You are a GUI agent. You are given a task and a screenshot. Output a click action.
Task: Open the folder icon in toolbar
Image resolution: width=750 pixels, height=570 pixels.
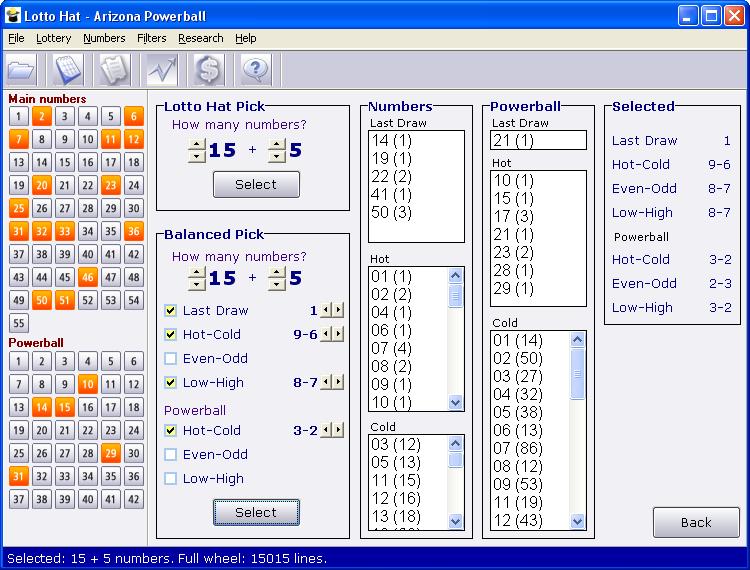(22, 70)
